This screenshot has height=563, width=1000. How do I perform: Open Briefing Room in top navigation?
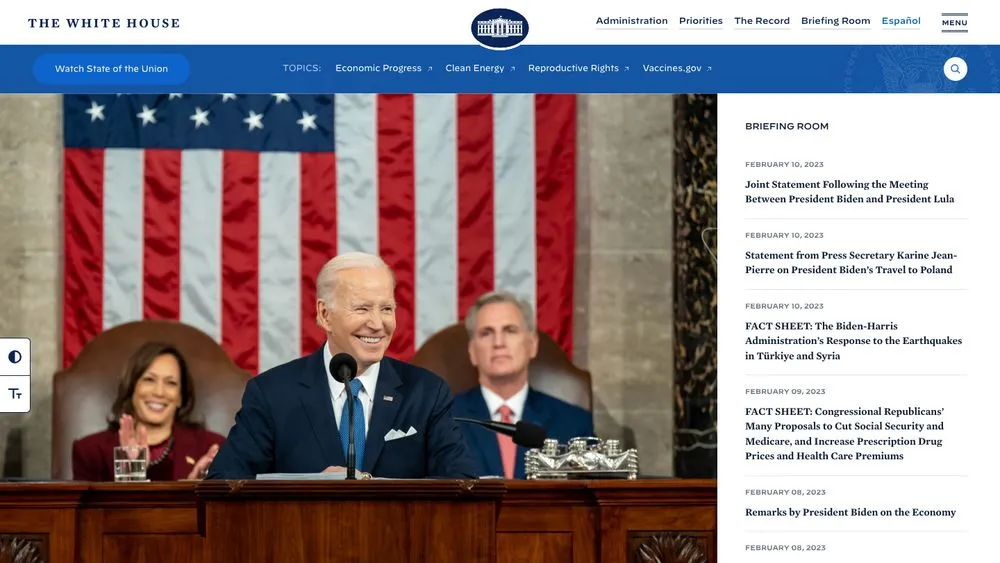coord(835,21)
